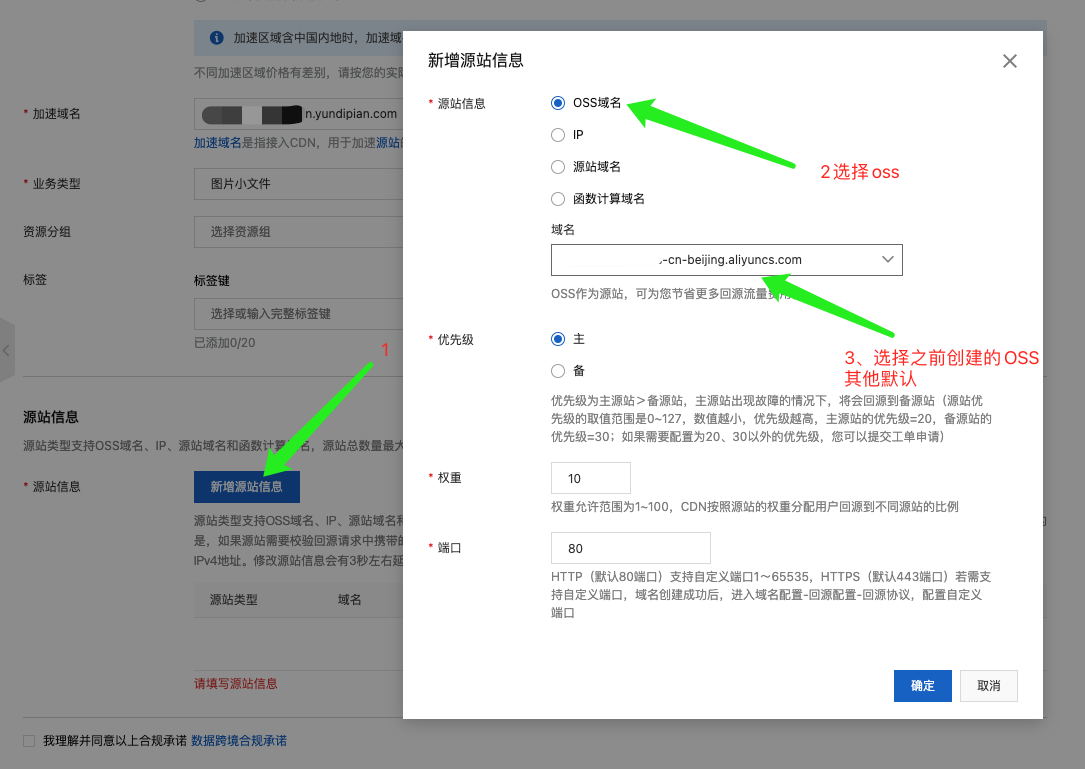Open the 选择资源组 dropdown

pyautogui.click(x=298, y=232)
